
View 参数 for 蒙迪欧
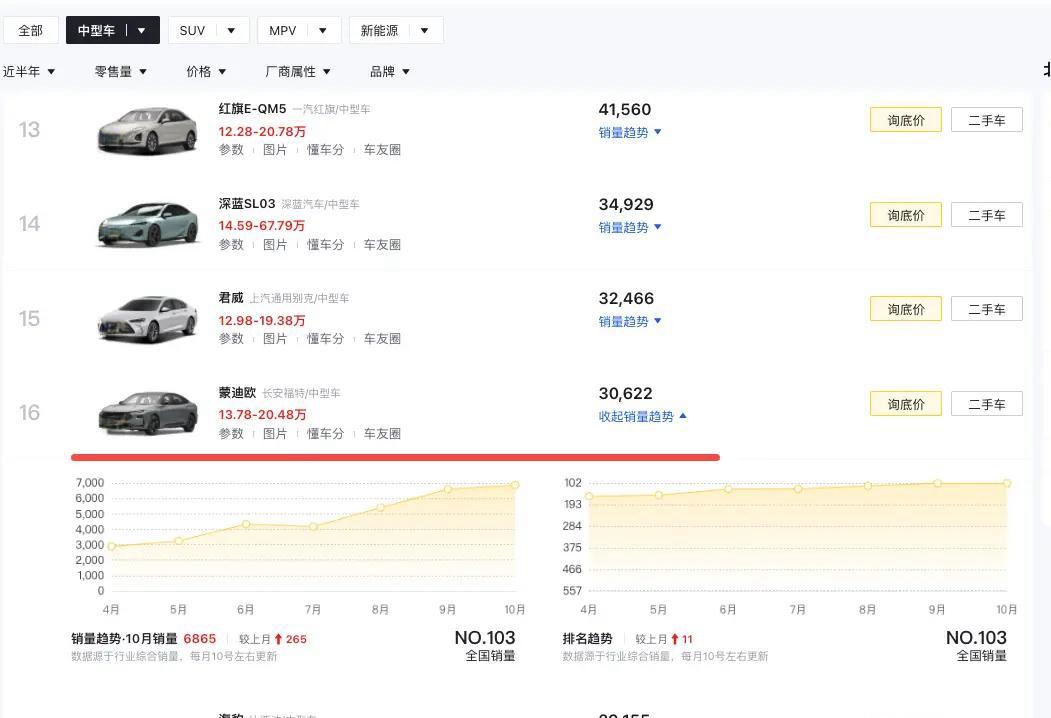pos(231,434)
